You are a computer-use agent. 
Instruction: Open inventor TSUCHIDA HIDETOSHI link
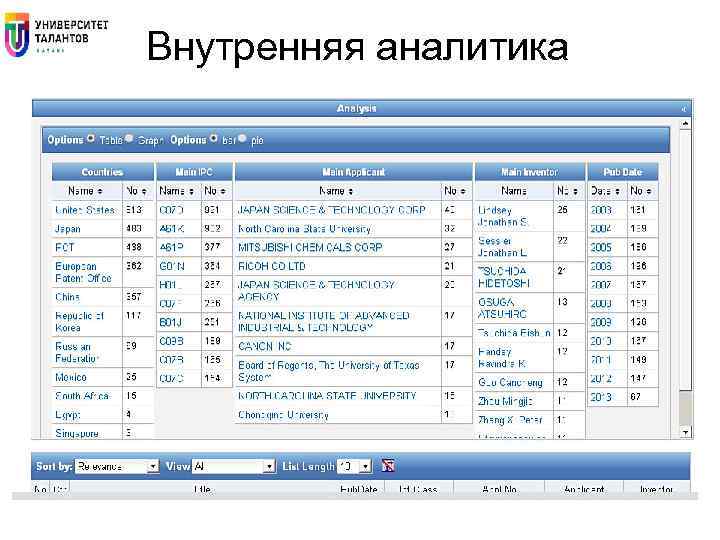tap(504, 277)
